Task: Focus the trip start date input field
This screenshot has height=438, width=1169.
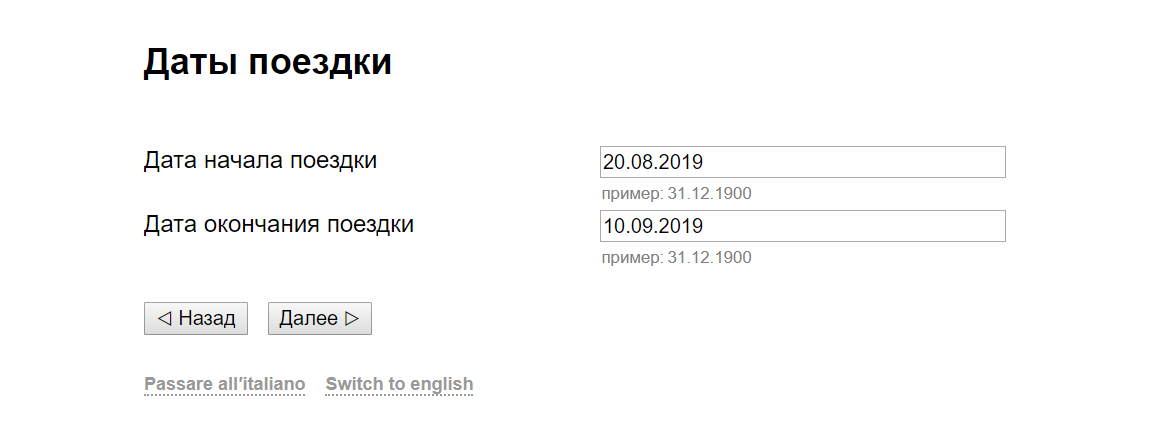Action: click(802, 162)
